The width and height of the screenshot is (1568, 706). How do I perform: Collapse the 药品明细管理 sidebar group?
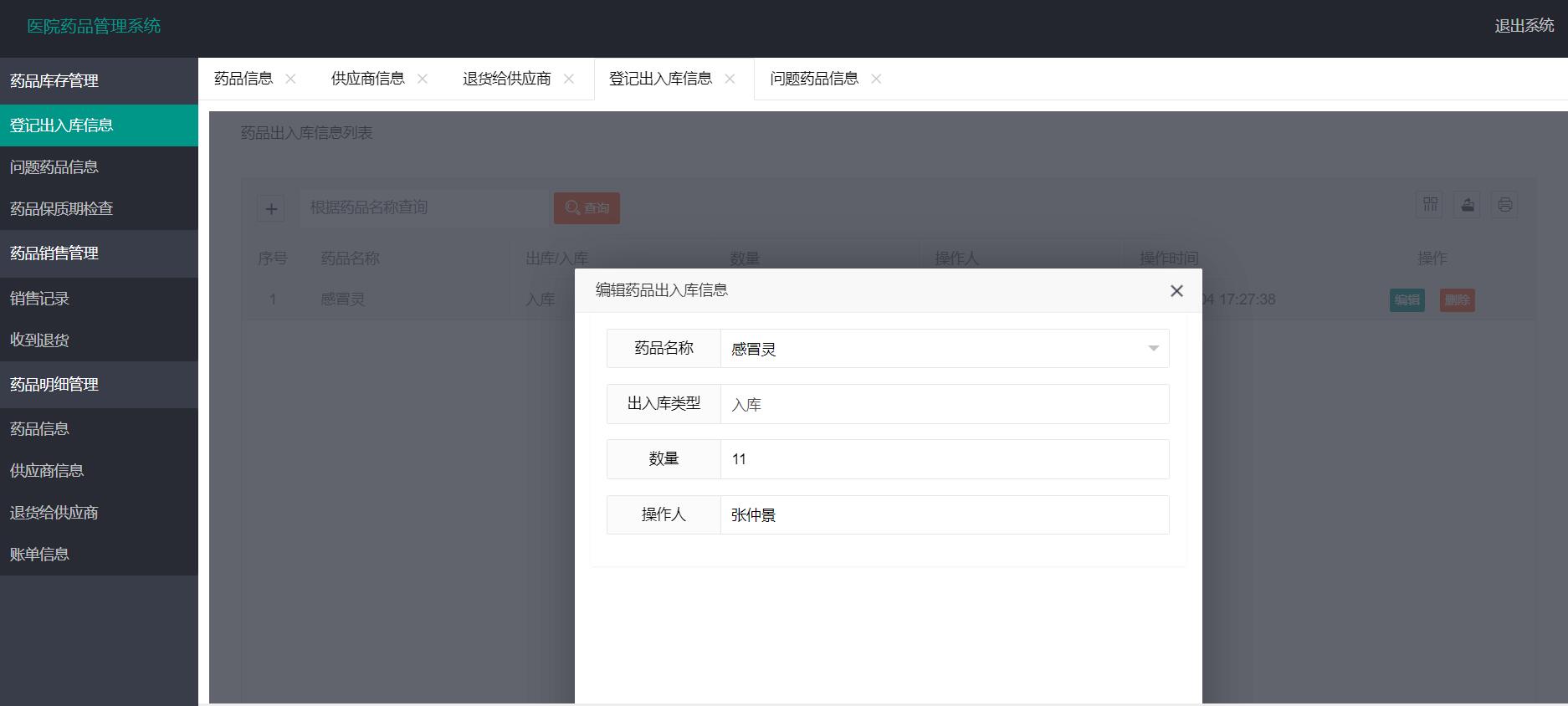pos(99,385)
